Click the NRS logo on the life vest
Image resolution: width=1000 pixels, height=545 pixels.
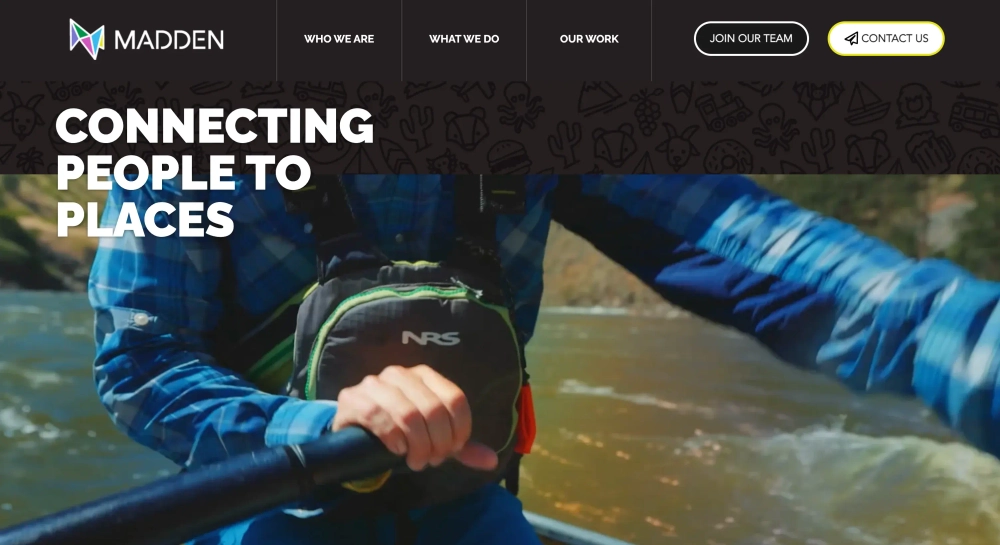point(430,338)
